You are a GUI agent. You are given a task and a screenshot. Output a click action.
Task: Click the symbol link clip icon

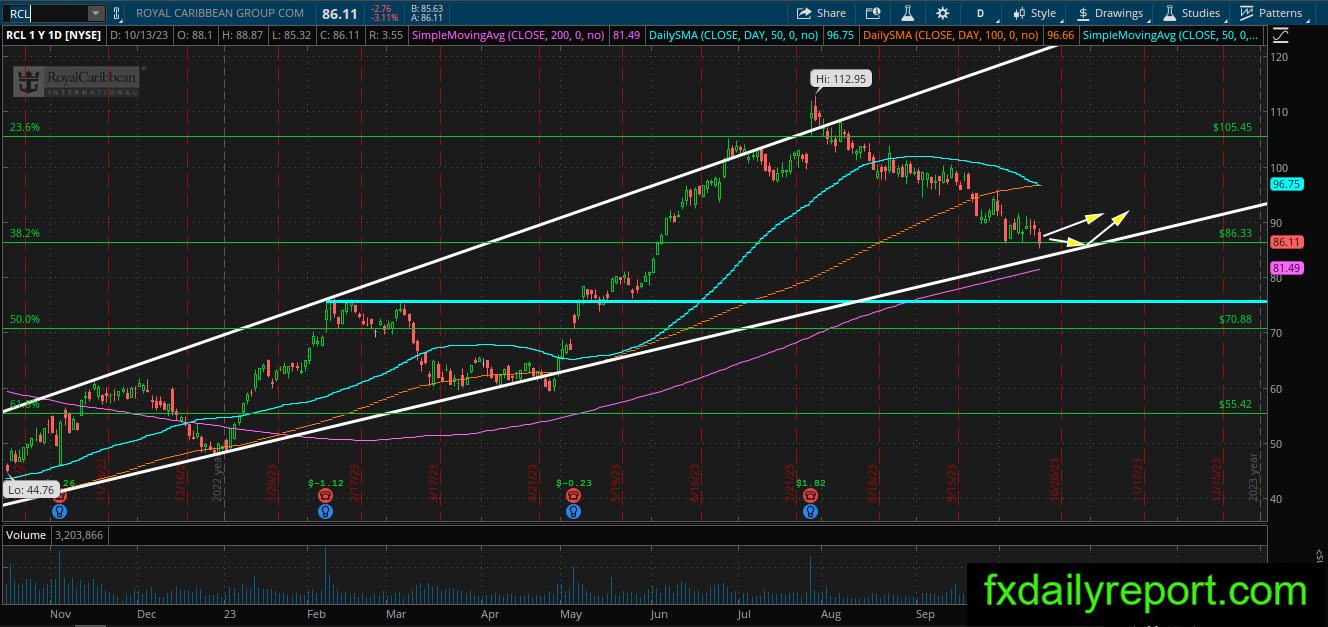[117, 13]
